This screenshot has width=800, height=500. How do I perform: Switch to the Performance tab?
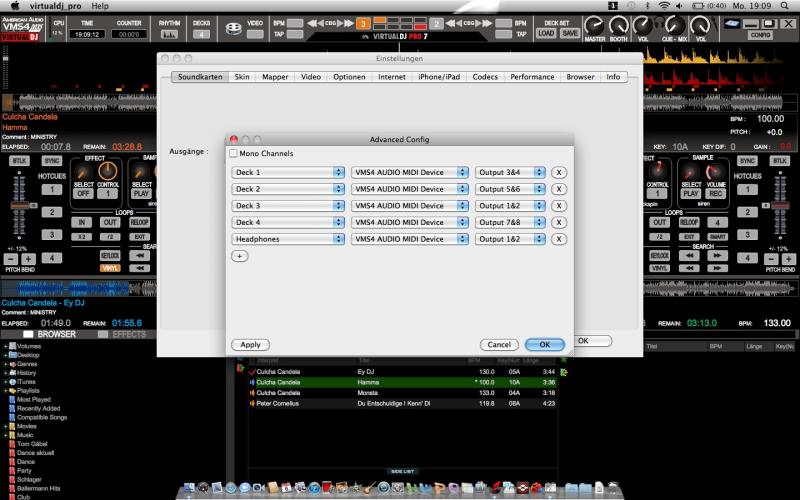click(532, 77)
